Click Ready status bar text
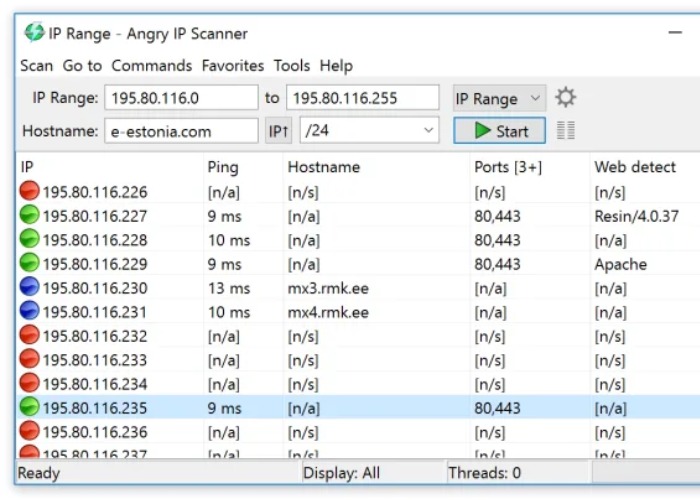Image resolution: width=700 pixels, height=500 pixels. pos(38,473)
